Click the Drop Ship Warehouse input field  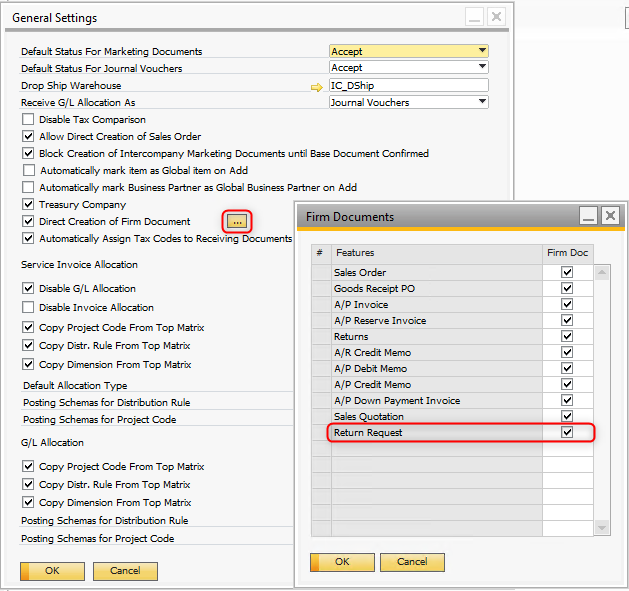click(408, 86)
